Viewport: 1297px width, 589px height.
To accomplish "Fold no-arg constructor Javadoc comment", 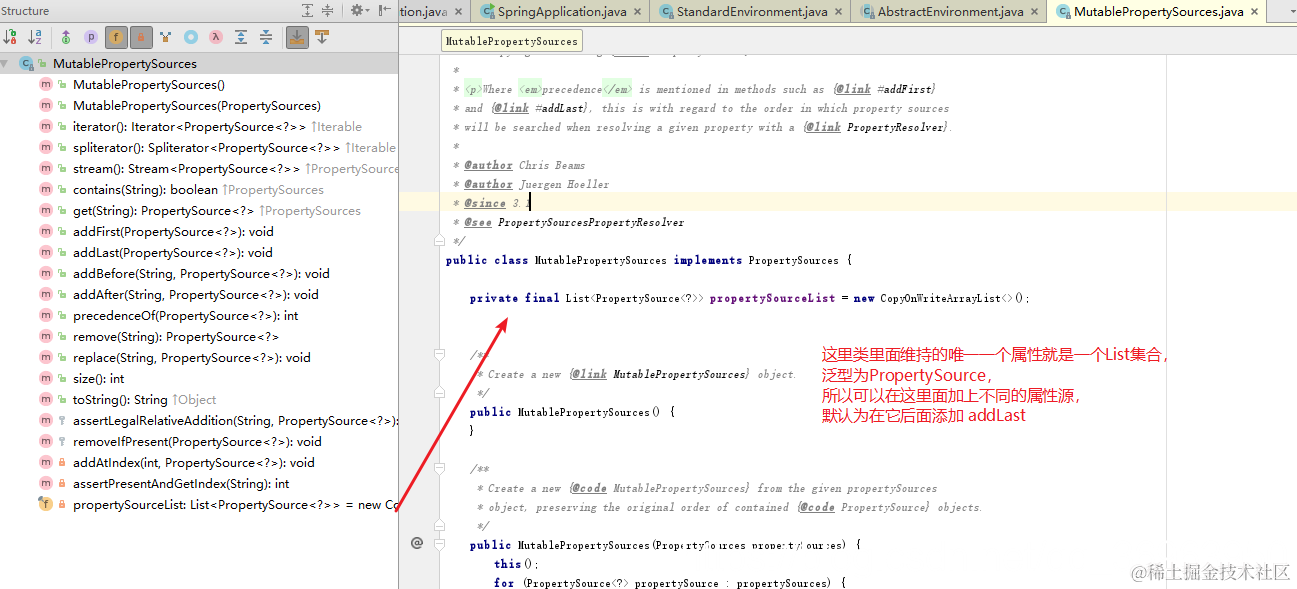I will point(438,355).
